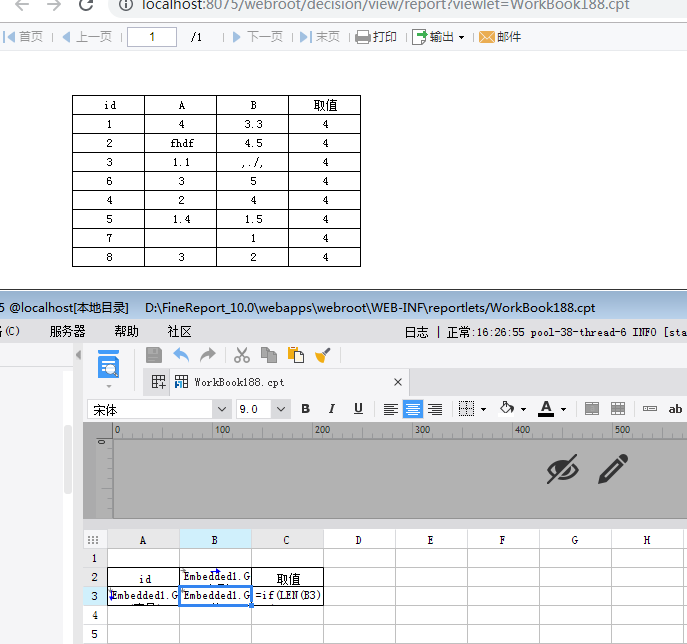Screen dimensions: 687x644
Task: Click the mail (邮件) button
Action: pyautogui.click(x=500, y=37)
